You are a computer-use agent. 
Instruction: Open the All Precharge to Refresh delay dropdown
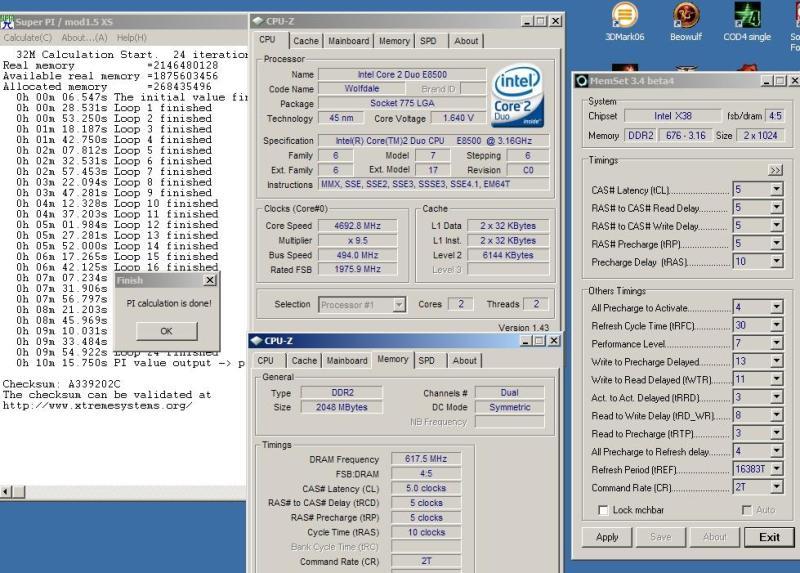776,451
